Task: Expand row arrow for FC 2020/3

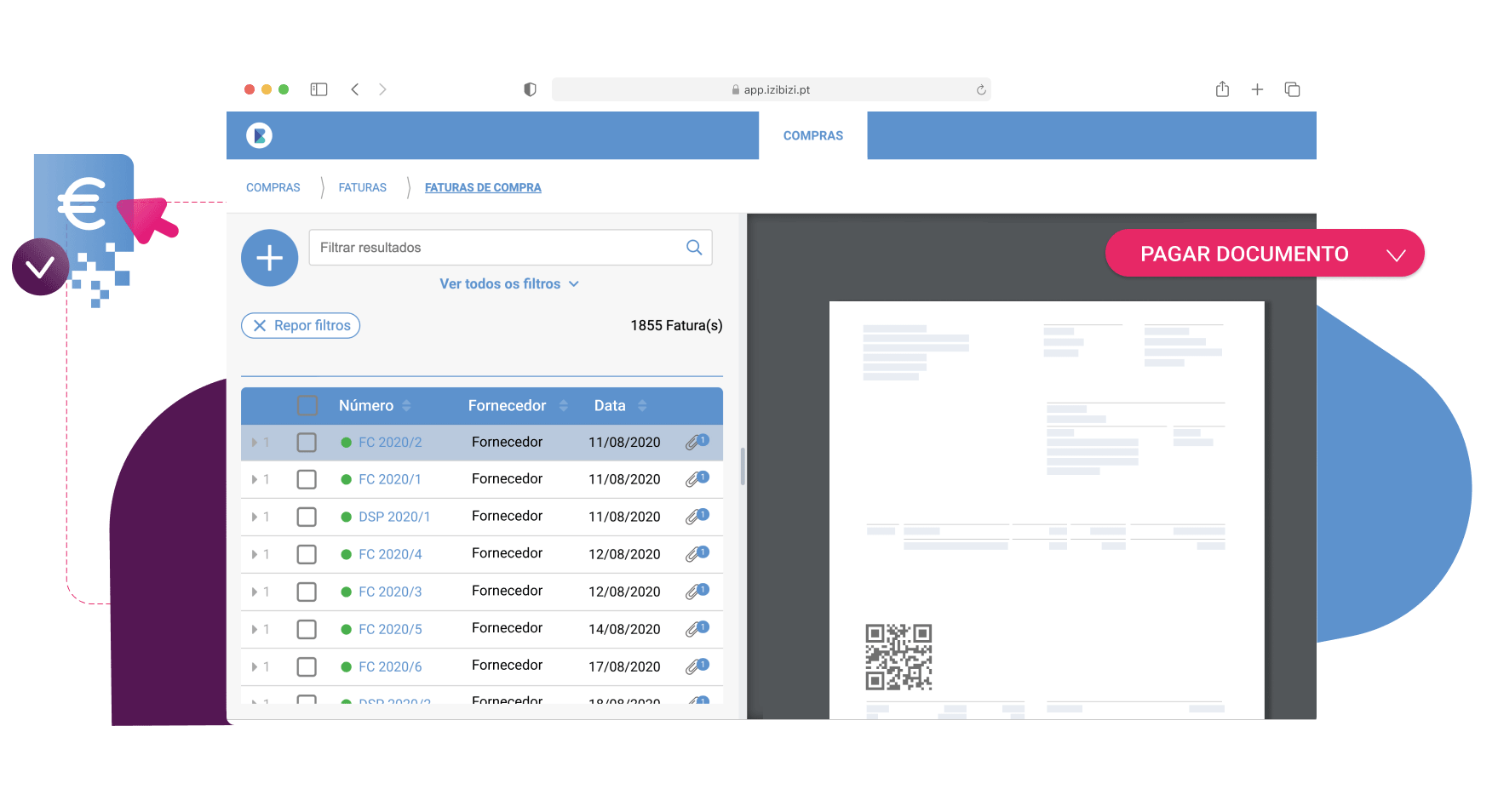Action: click(255, 592)
